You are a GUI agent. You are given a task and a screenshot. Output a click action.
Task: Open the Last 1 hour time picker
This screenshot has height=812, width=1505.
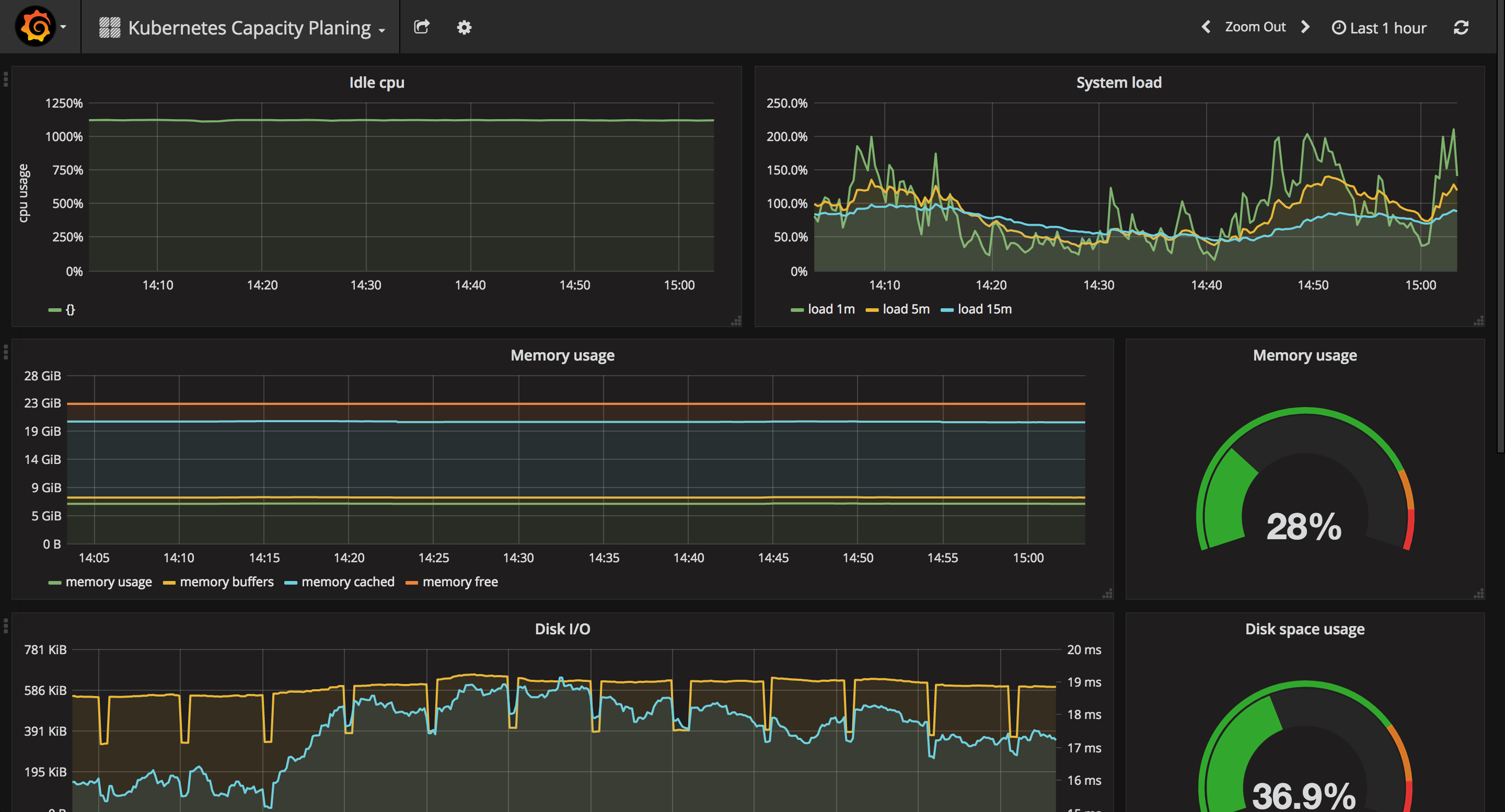(x=1379, y=28)
